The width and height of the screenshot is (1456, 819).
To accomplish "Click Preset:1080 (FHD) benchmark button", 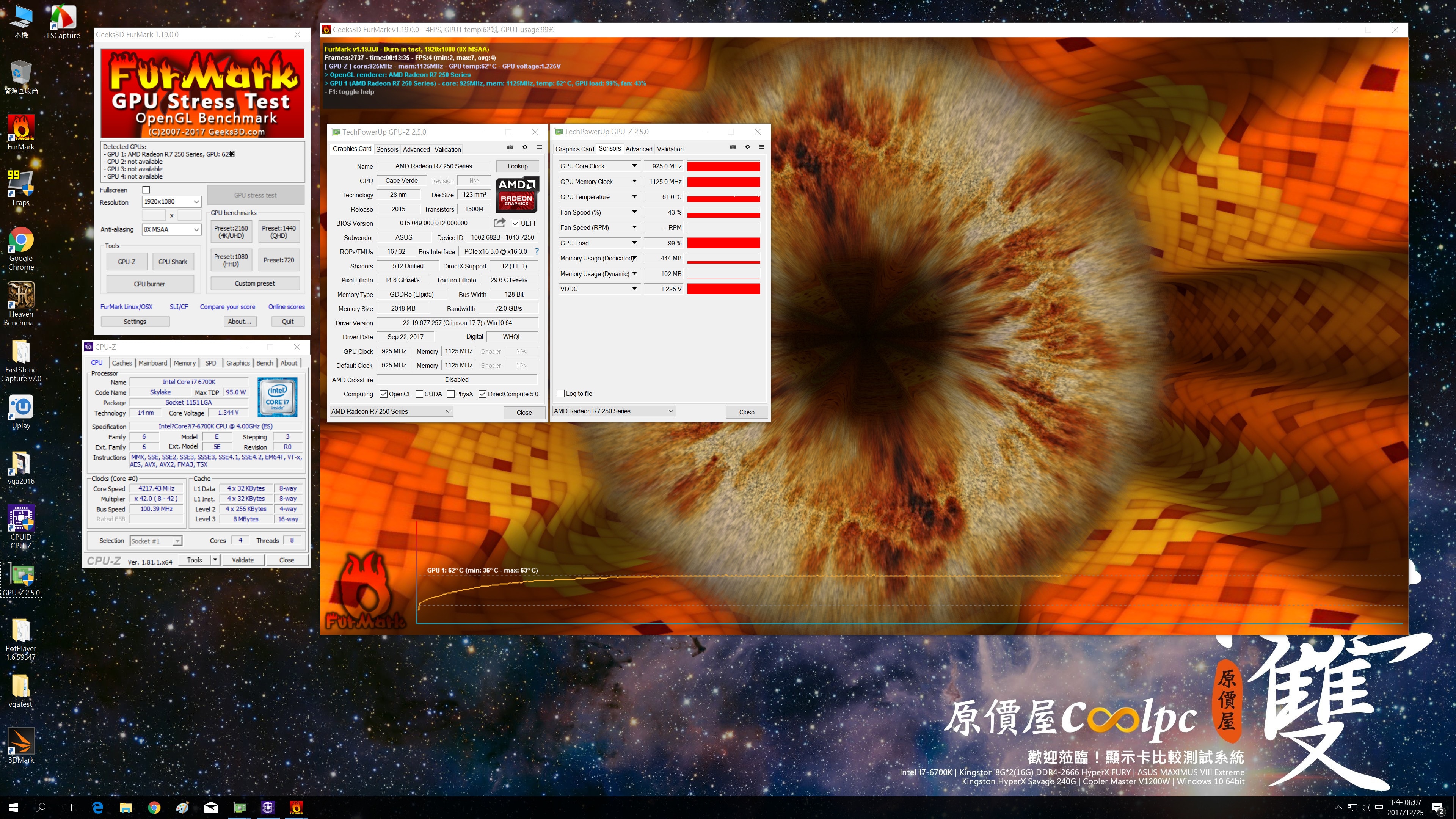I will pyautogui.click(x=231, y=260).
